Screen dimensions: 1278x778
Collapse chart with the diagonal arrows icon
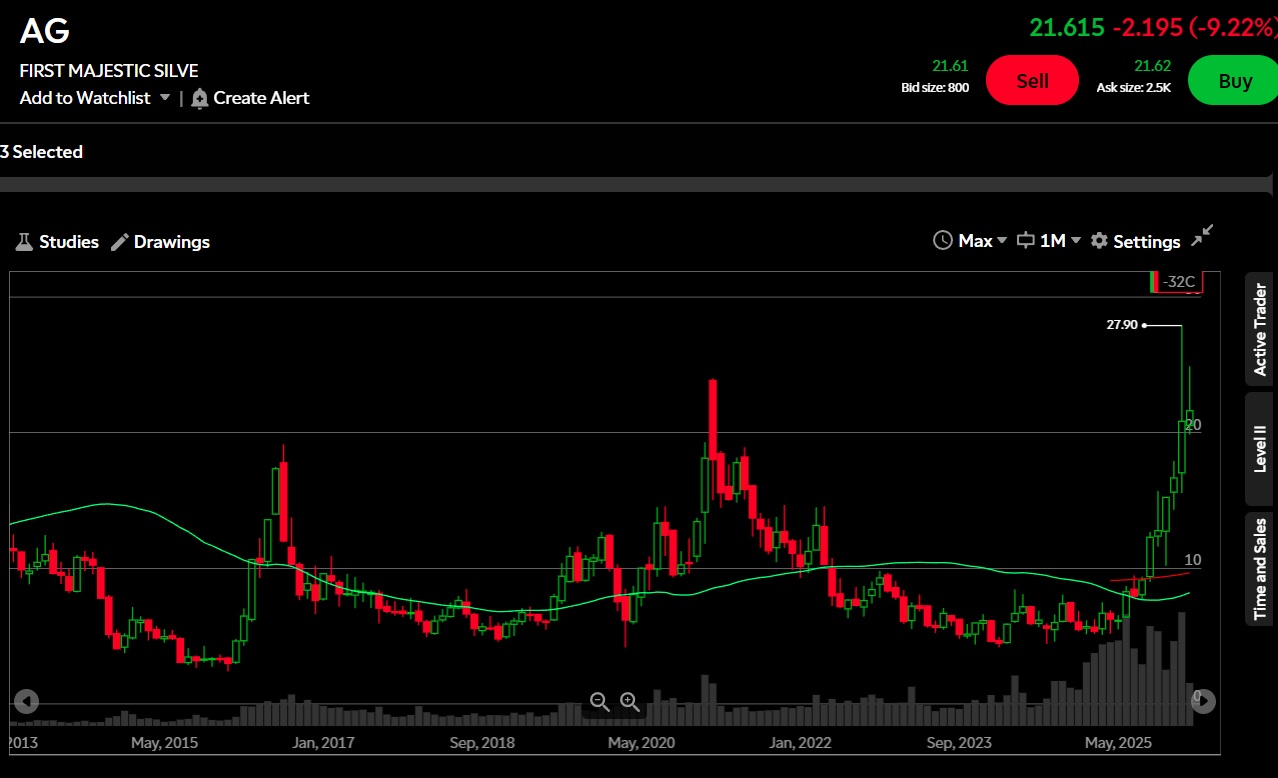coord(1203,234)
